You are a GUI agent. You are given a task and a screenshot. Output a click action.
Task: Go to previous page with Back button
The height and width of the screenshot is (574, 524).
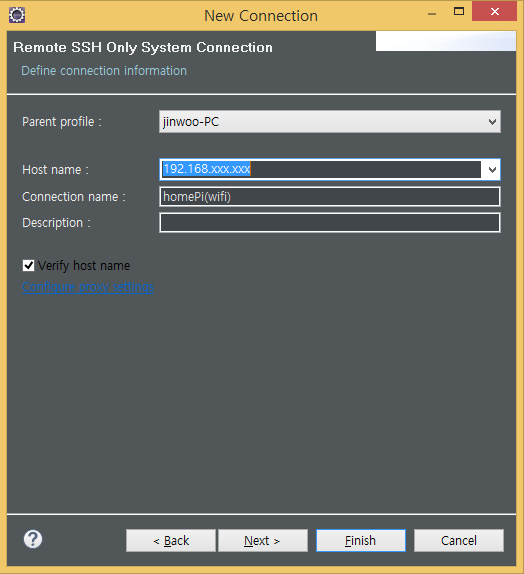pyautogui.click(x=171, y=540)
